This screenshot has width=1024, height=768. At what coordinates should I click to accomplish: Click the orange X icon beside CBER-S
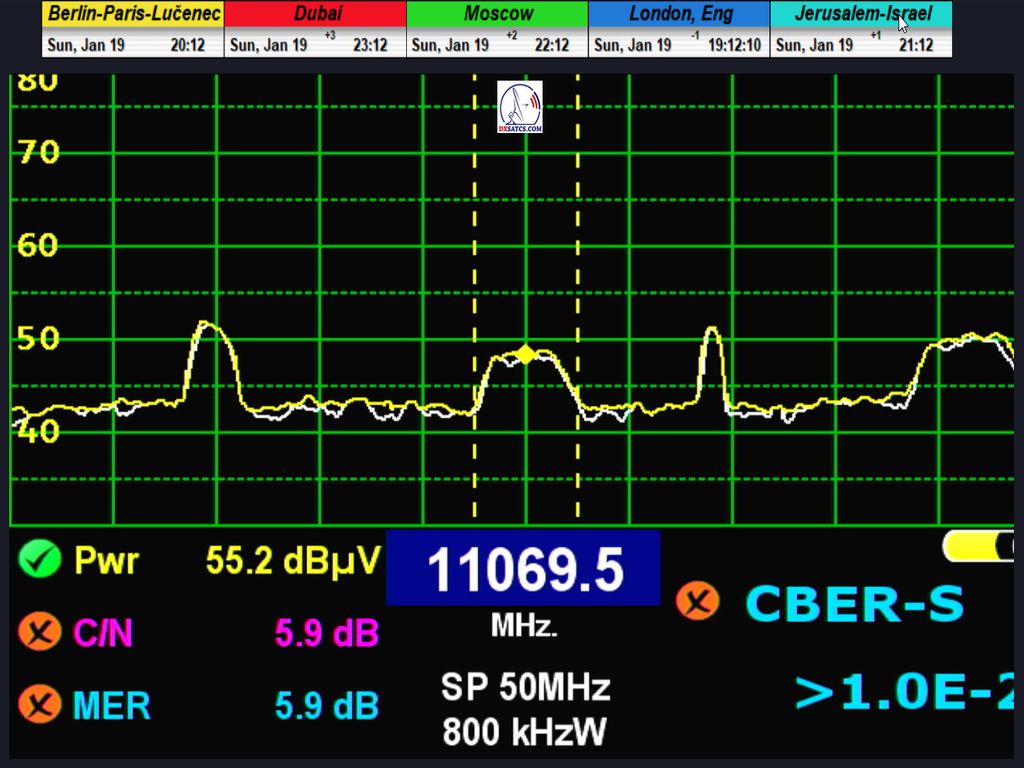(698, 602)
